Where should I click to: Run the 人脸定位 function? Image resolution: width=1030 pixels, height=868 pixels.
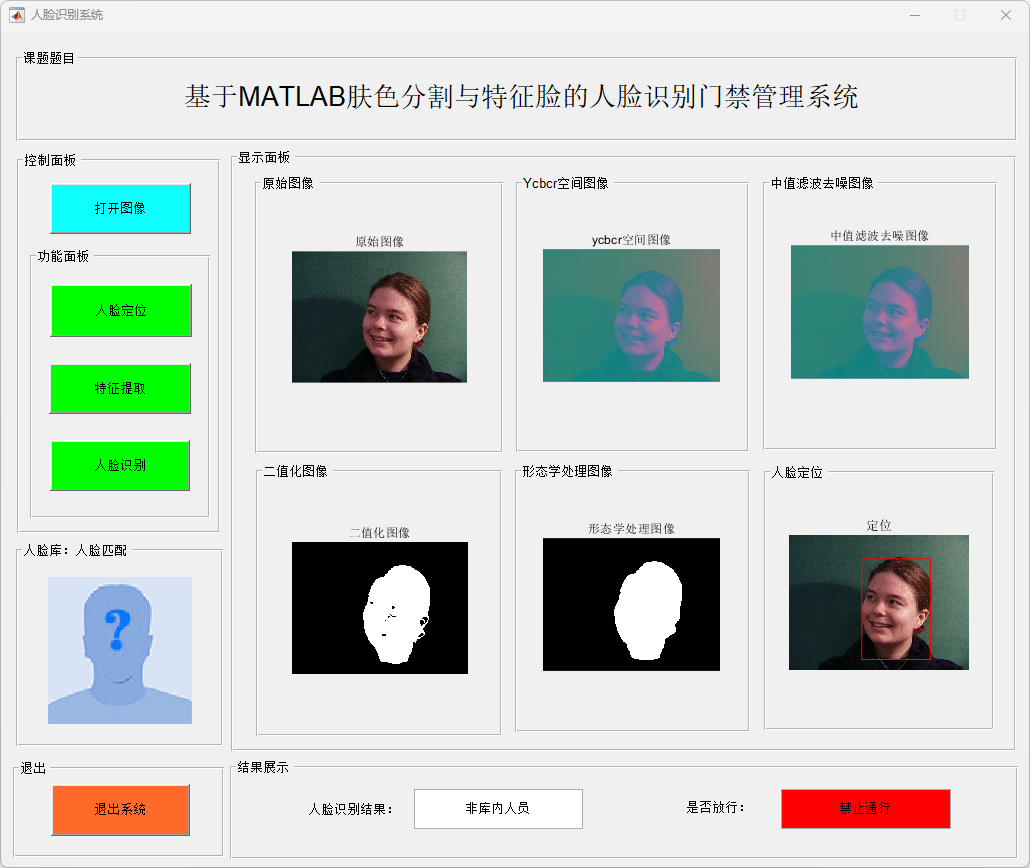121,310
